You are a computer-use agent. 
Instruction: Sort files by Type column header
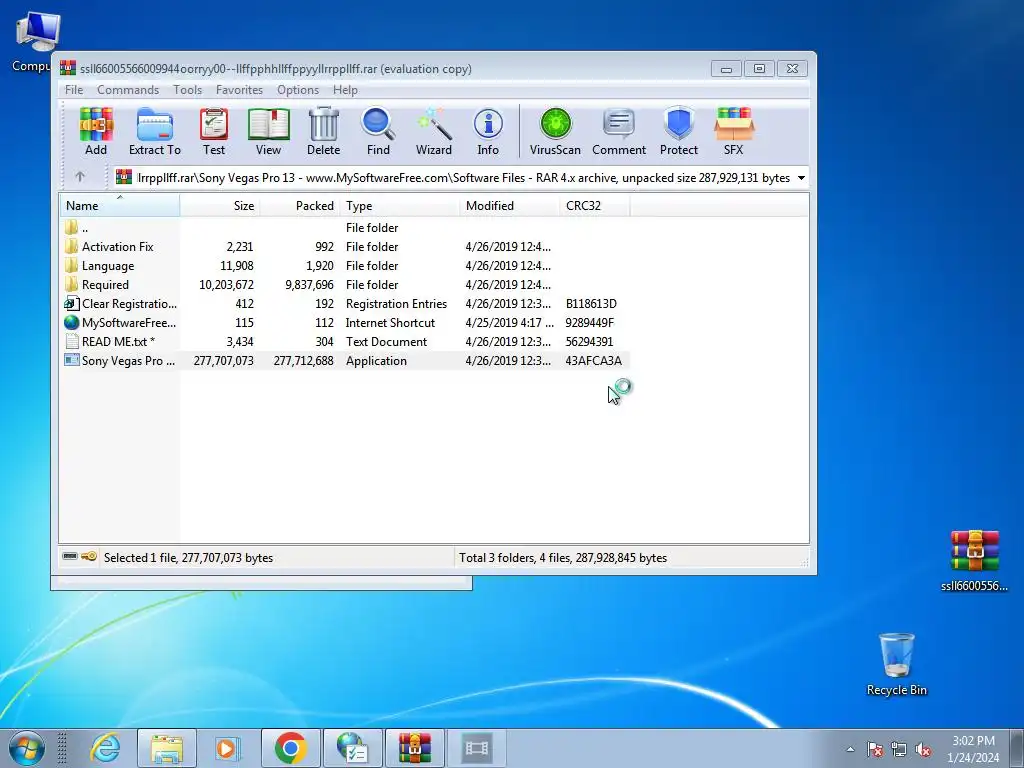coord(400,205)
